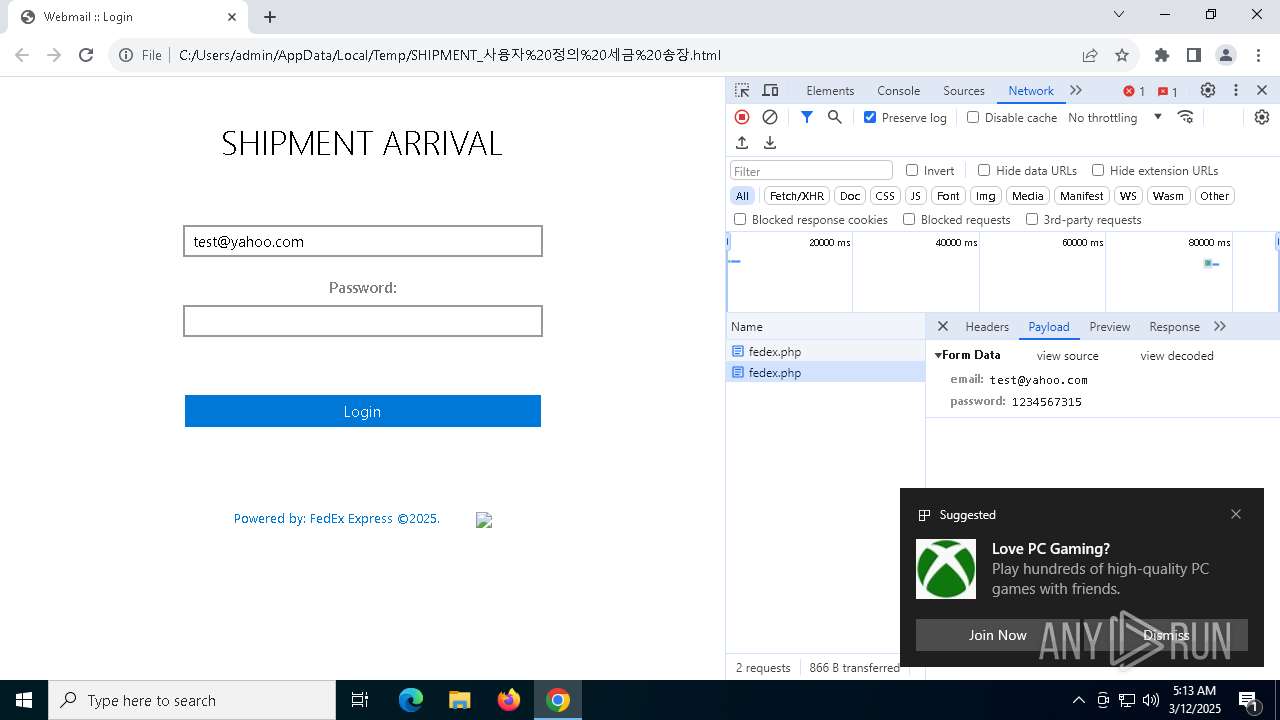Open network search magnifier icon
The image size is (1280, 720).
click(835, 117)
